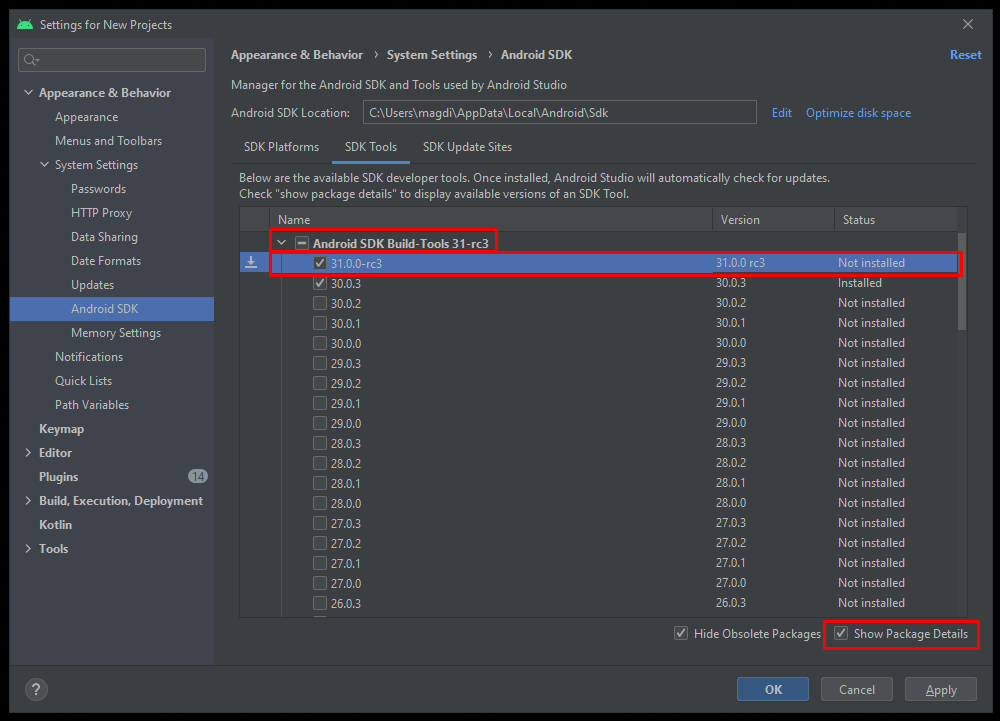Uncheck the 31.0.0-rc3 build tools checkbox
Image resolution: width=1000 pixels, height=721 pixels.
(x=320, y=263)
